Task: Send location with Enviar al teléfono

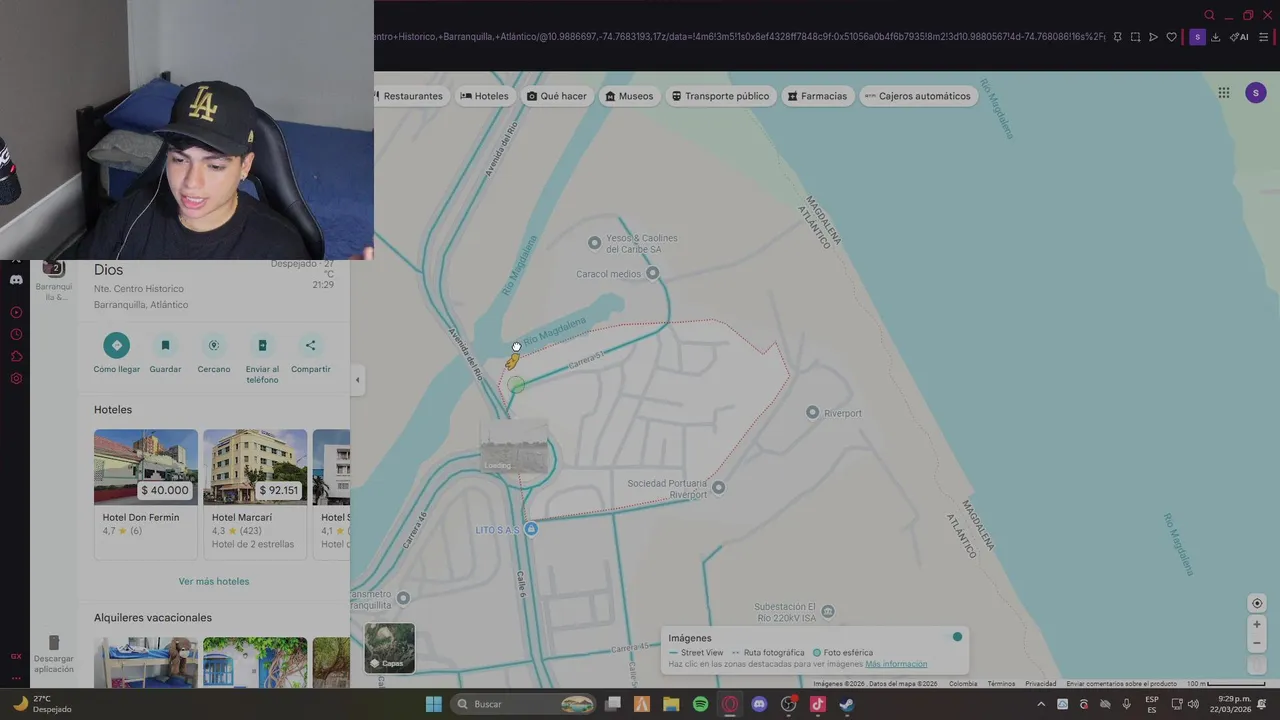Action: coord(262,345)
